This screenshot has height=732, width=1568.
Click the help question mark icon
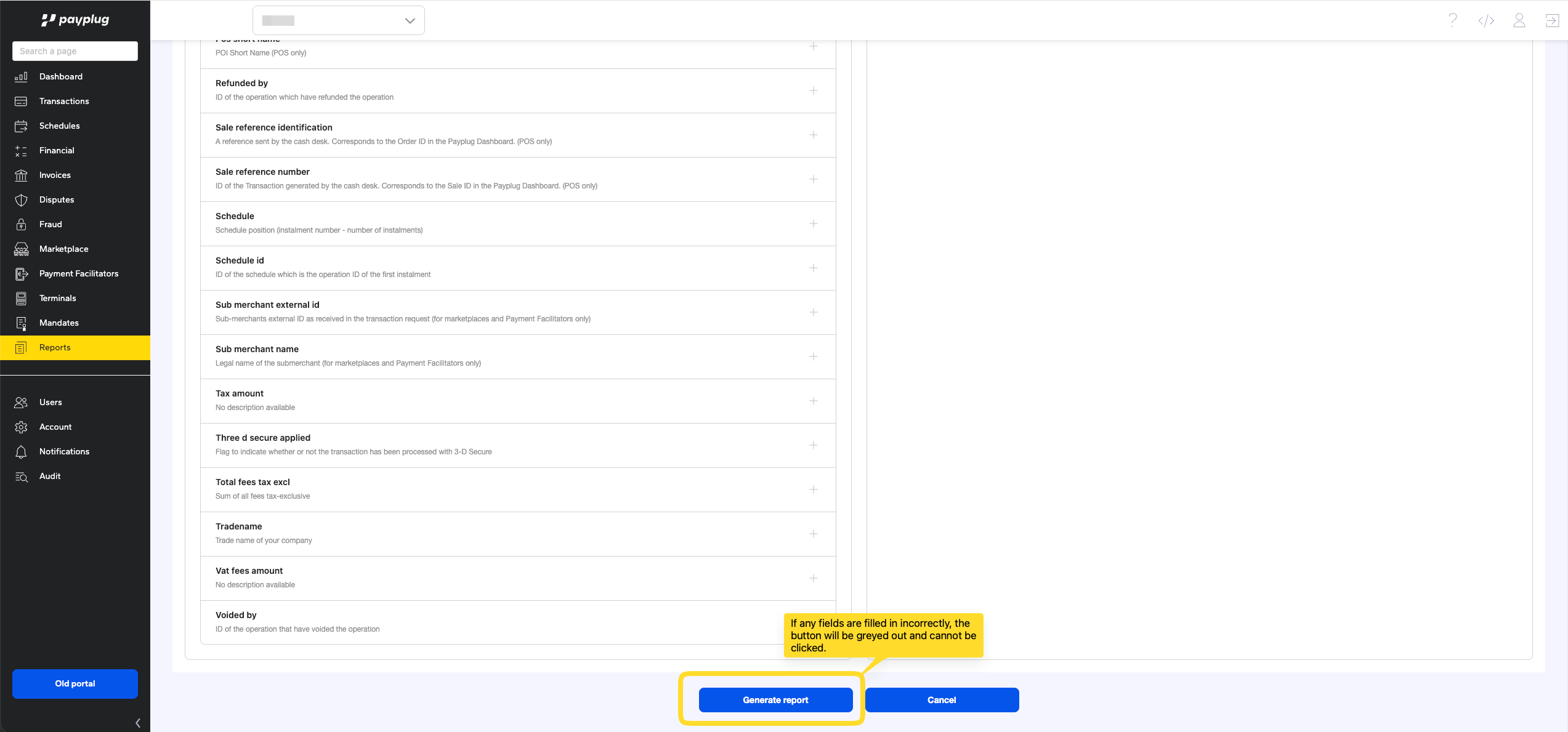pos(1453,20)
